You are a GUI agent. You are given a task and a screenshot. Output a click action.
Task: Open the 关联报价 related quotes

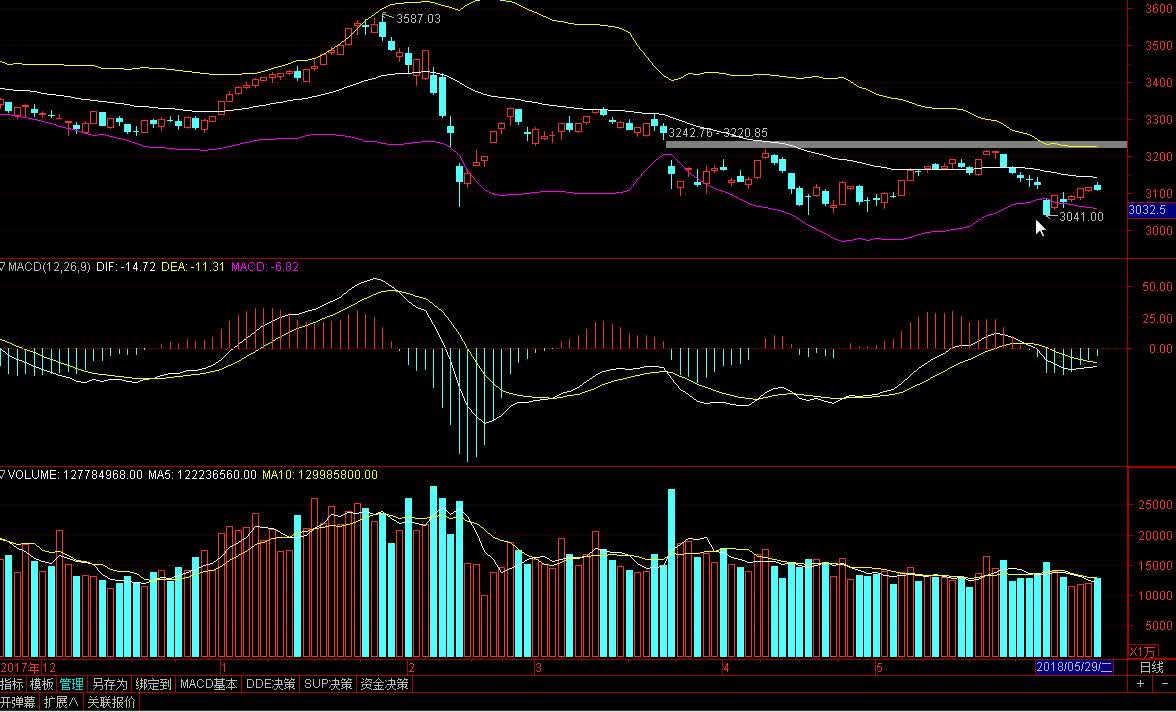(x=109, y=702)
